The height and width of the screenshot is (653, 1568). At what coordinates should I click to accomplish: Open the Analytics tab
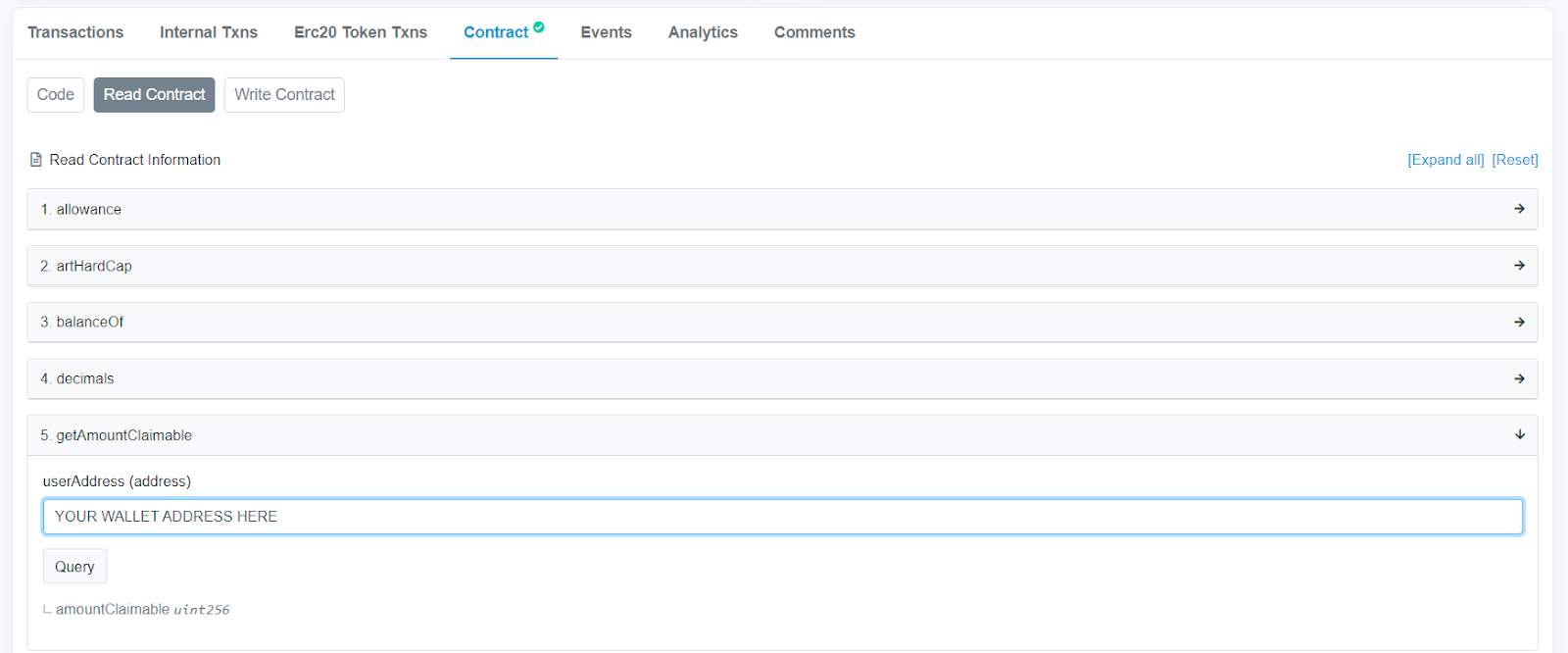pyautogui.click(x=703, y=32)
